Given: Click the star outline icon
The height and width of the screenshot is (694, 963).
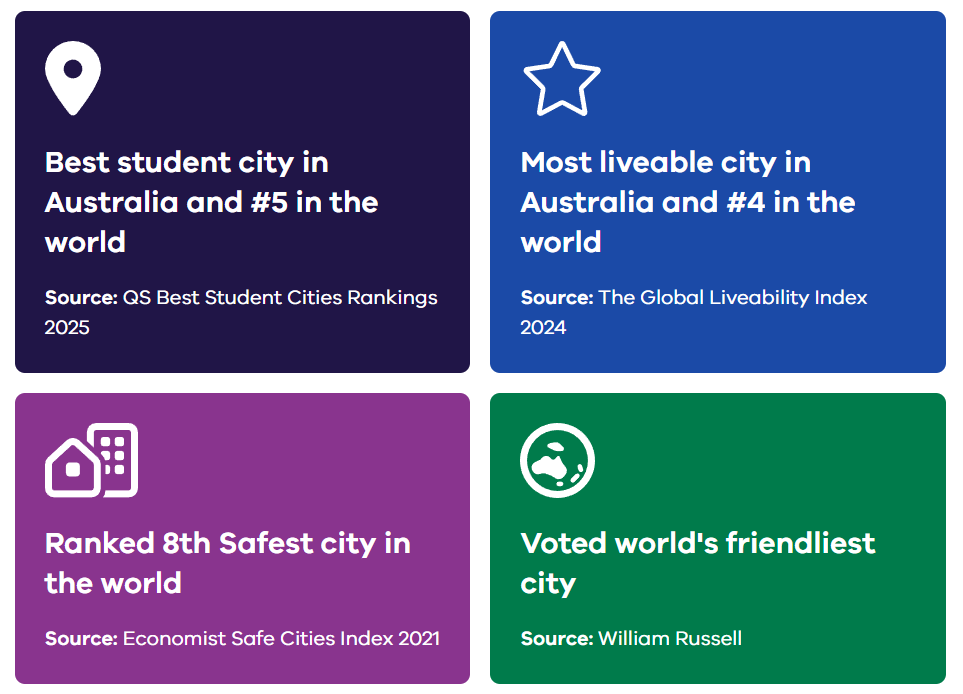Looking at the screenshot, I should 561,79.
